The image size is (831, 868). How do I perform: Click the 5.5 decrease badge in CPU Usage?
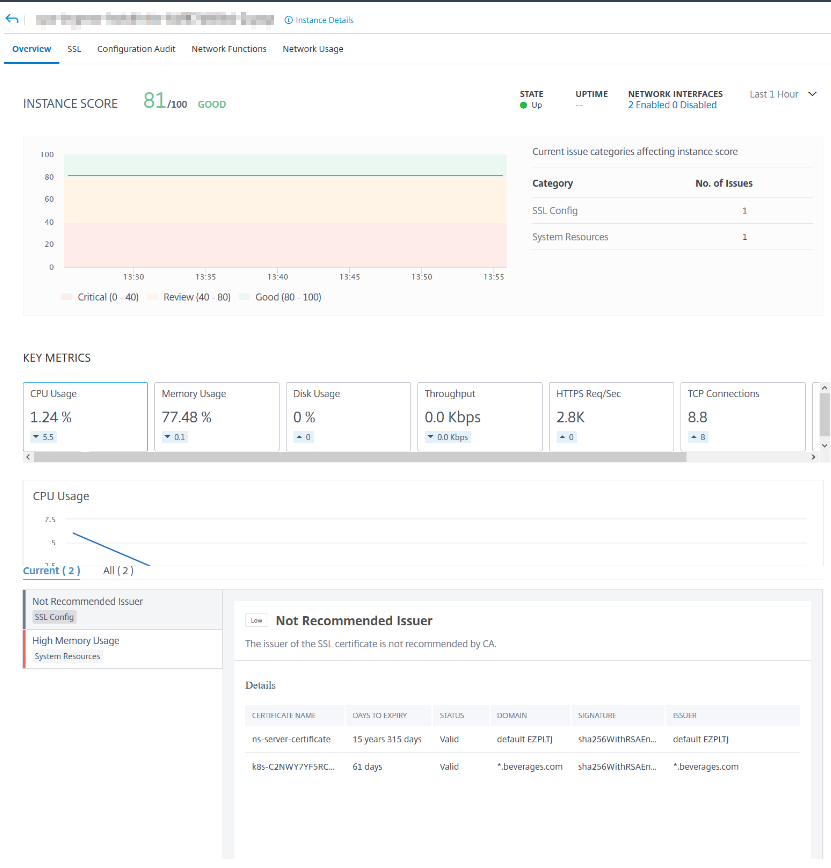43,437
